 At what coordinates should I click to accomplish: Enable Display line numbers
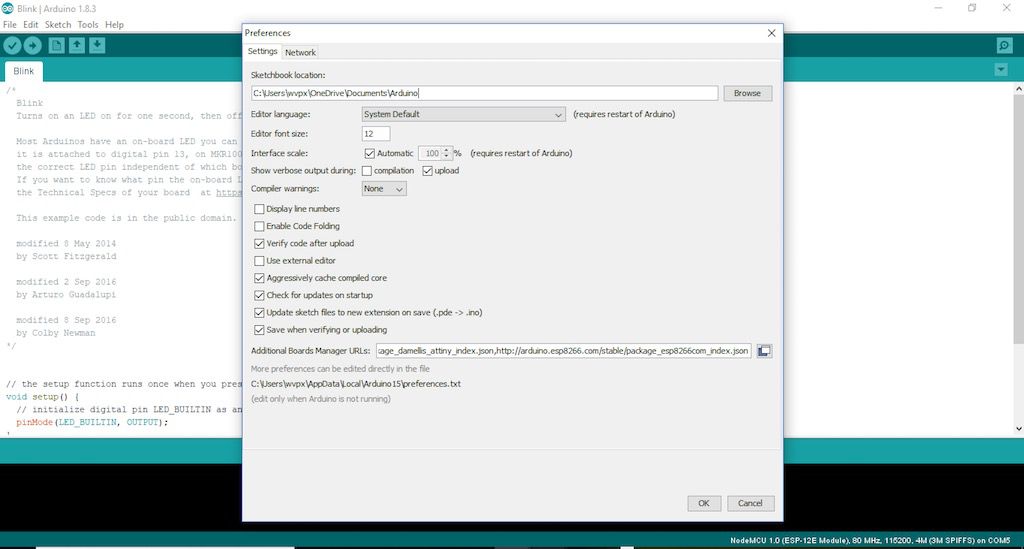pos(259,209)
